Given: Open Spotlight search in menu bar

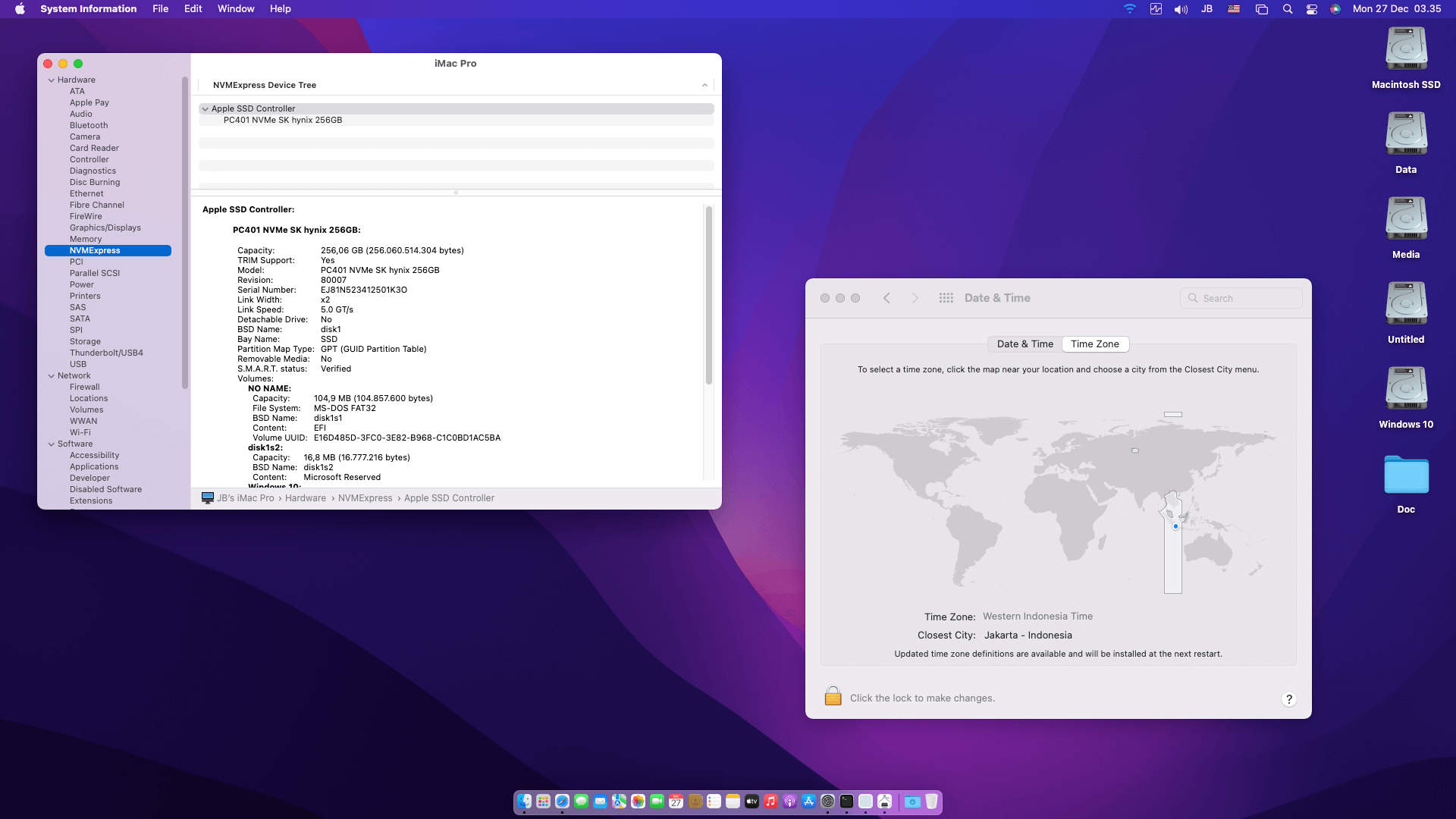Looking at the screenshot, I should pos(1287,9).
